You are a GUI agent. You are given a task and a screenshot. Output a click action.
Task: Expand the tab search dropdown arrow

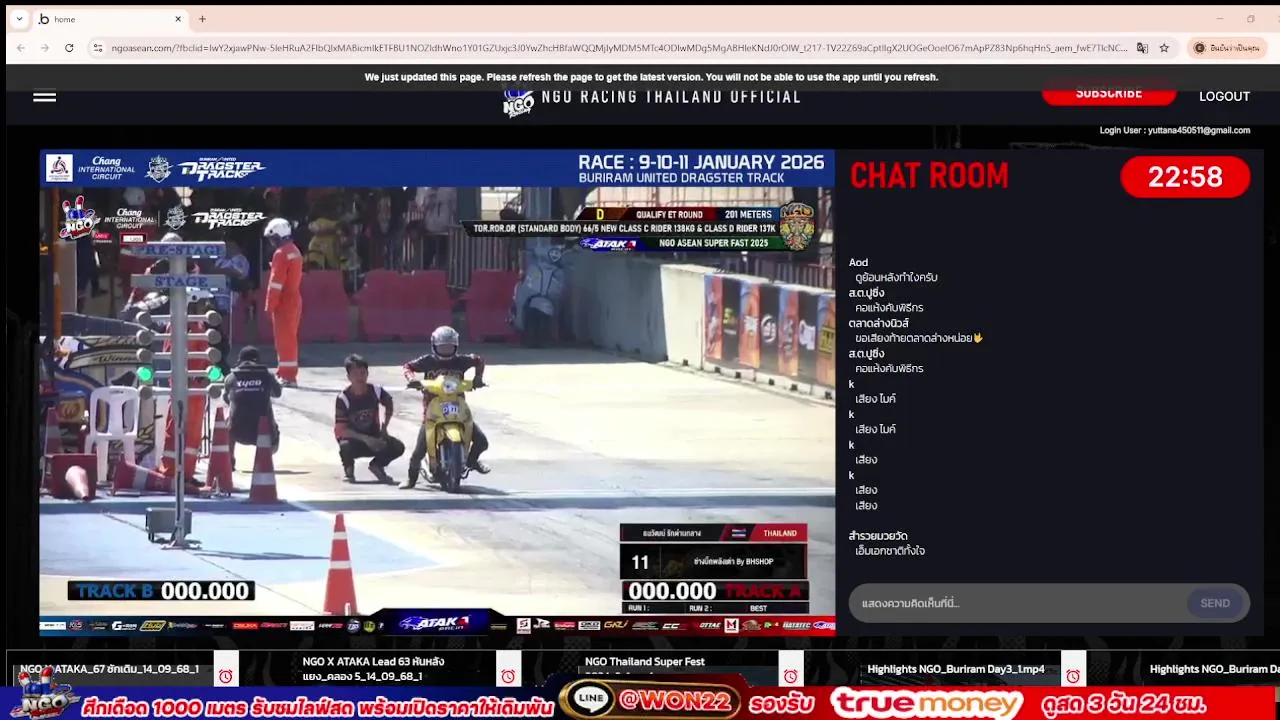[19, 19]
